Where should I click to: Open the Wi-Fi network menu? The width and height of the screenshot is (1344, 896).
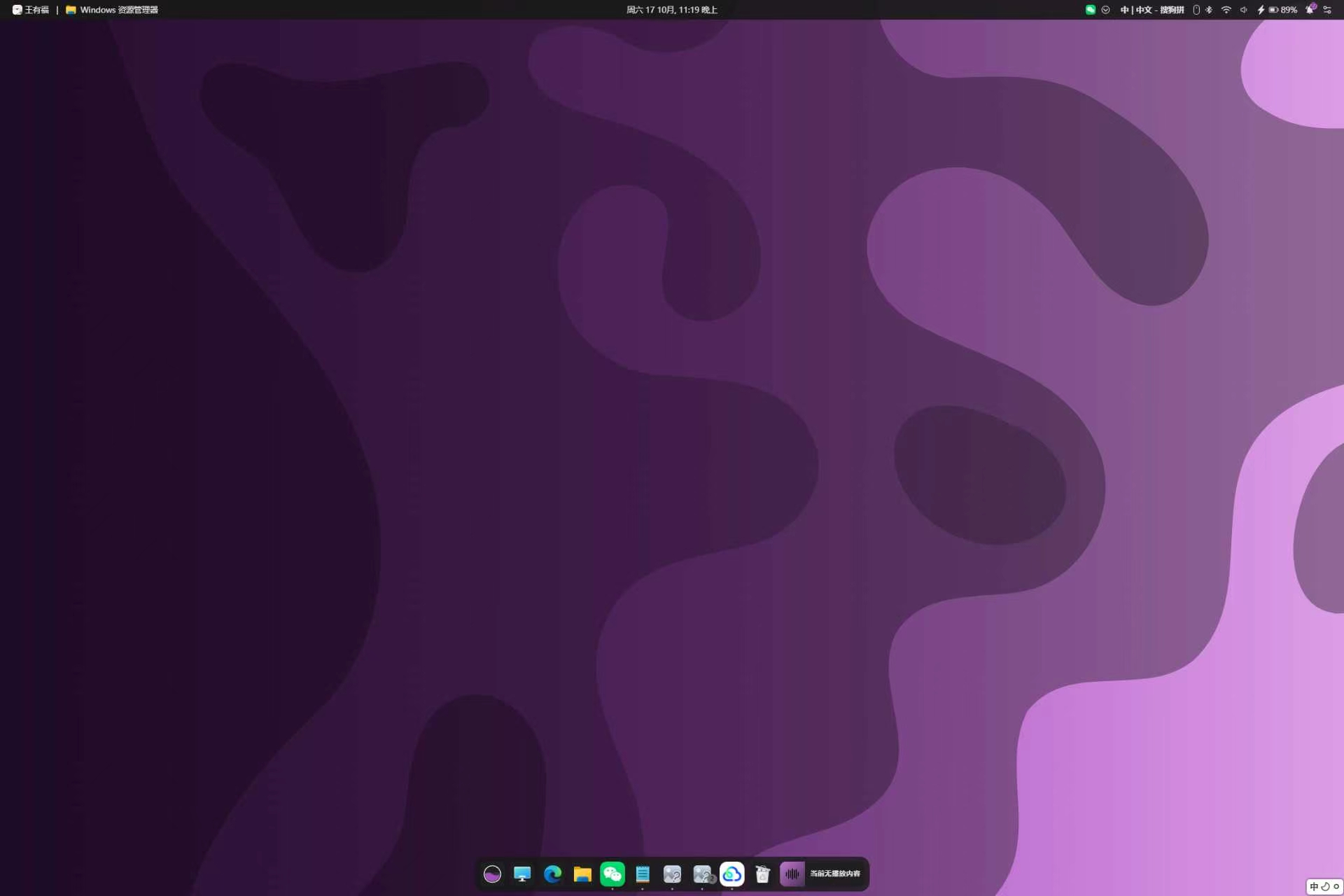[x=1226, y=10]
